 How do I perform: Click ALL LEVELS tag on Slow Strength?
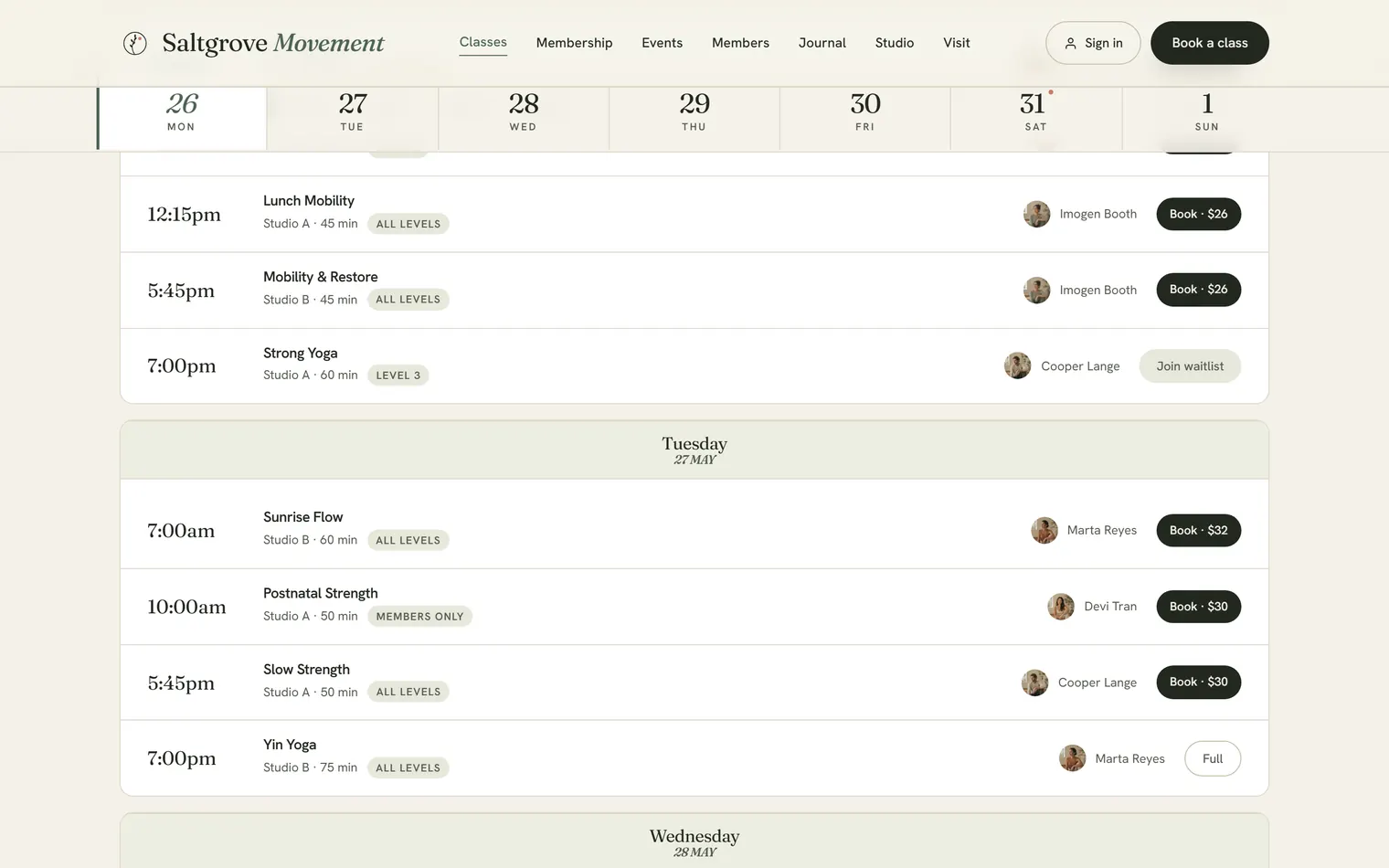(x=408, y=693)
